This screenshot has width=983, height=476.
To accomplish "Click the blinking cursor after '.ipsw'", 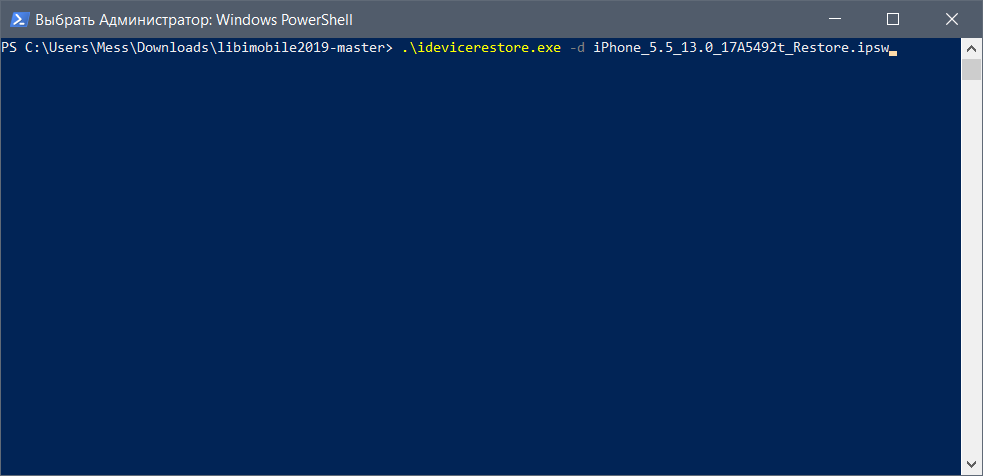I will pyautogui.click(x=892, y=49).
